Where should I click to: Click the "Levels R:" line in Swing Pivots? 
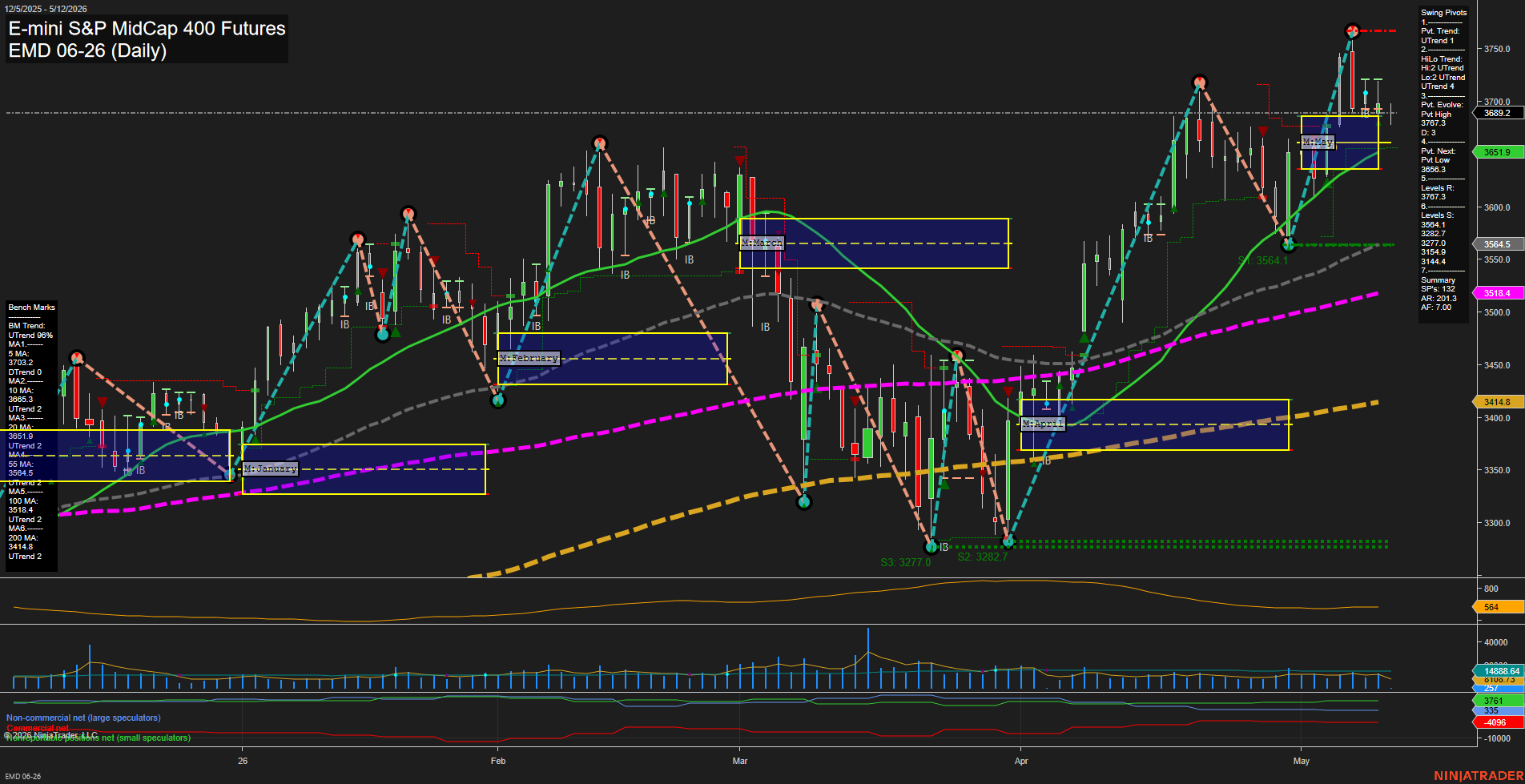[1437, 188]
